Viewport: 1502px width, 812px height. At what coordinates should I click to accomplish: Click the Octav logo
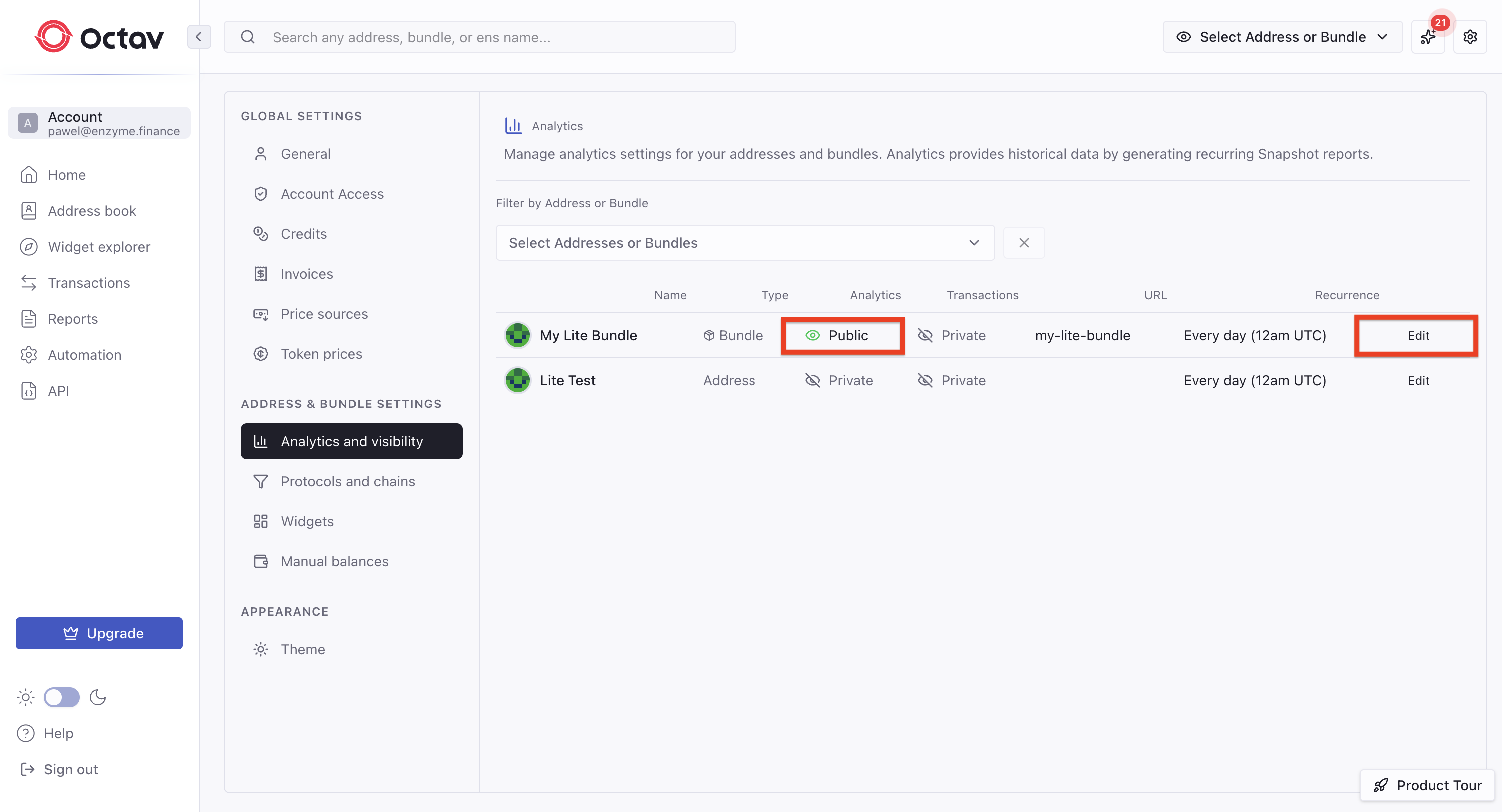point(100,37)
